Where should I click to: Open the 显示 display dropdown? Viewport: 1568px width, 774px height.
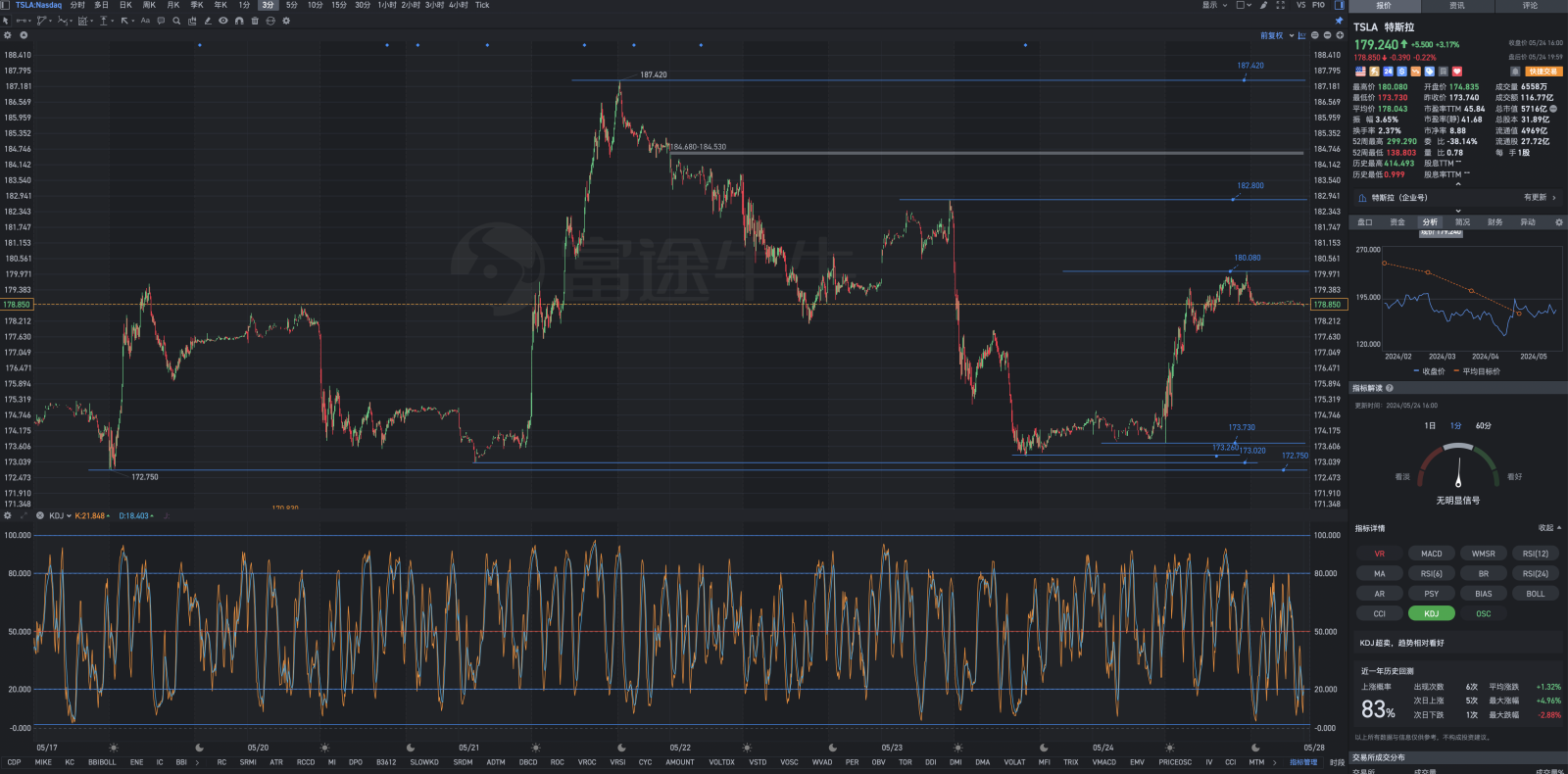(x=1214, y=5)
